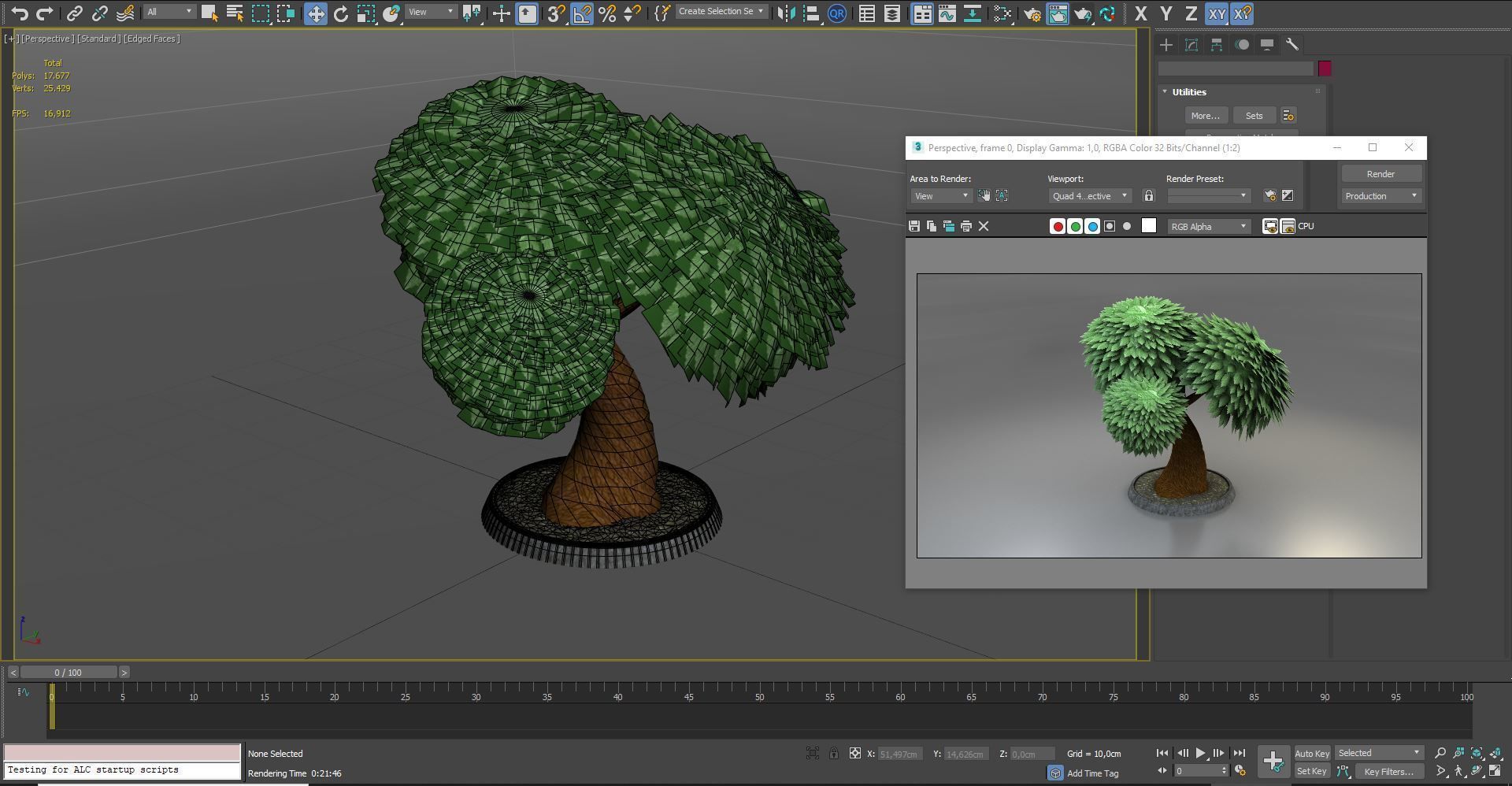Click the white color swatch in frame window
The height and width of the screenshot is (786, 1512).
pyautogui.click(x=1149, y=226)
